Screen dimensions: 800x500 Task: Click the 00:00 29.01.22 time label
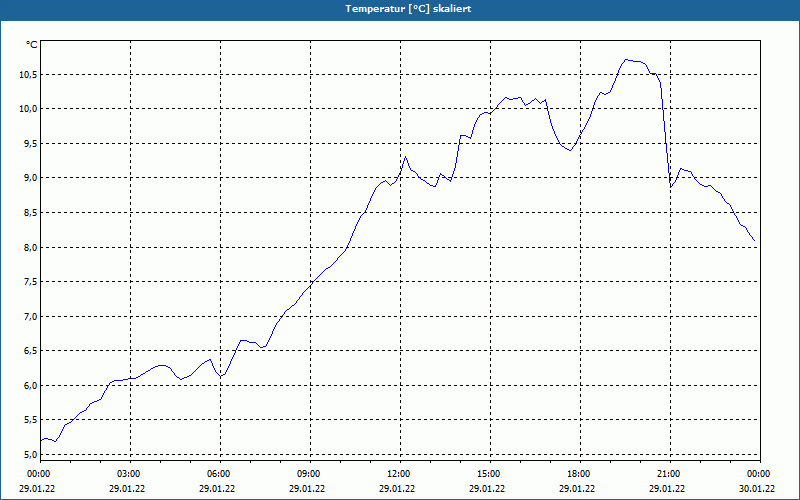[x=37, y=481]
